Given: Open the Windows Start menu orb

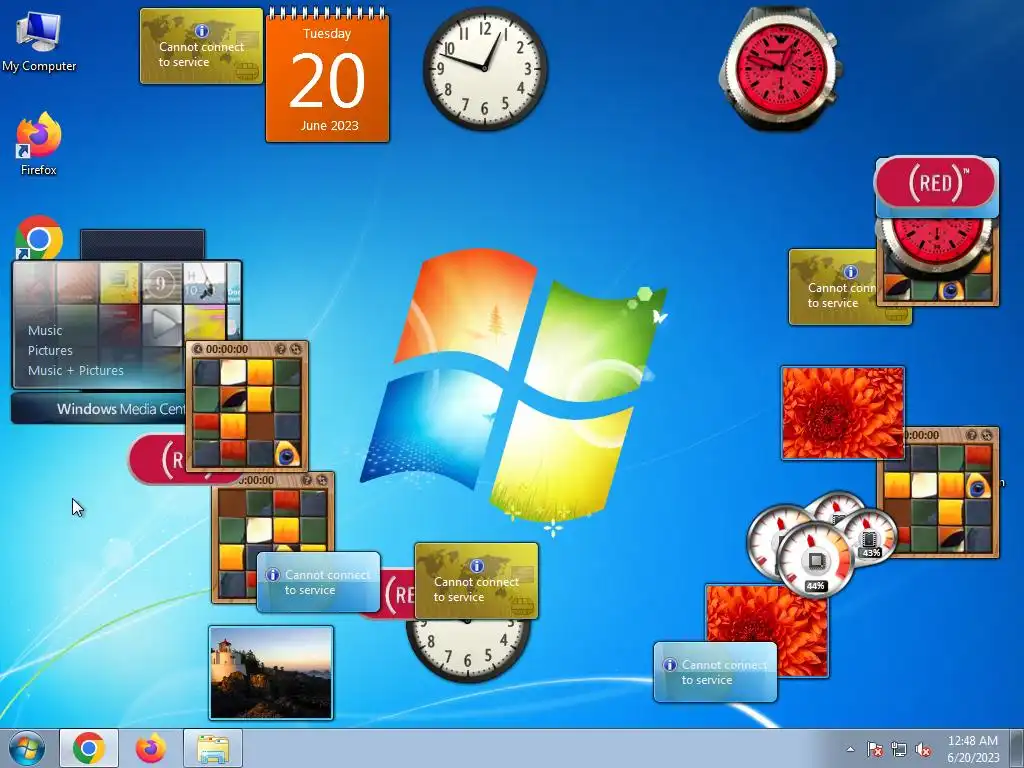Looking at the screenshot, I should click(27, 748).
